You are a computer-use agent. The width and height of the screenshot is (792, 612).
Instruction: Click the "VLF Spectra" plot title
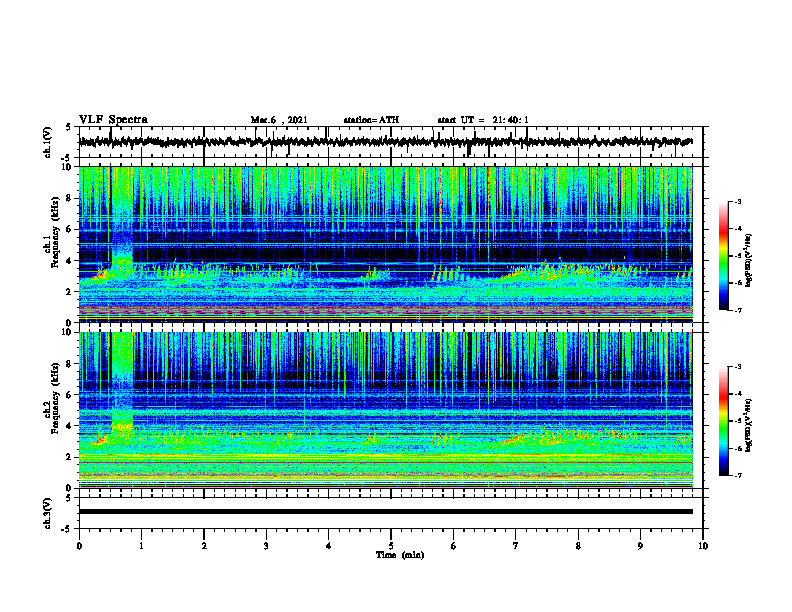[113, 120]
